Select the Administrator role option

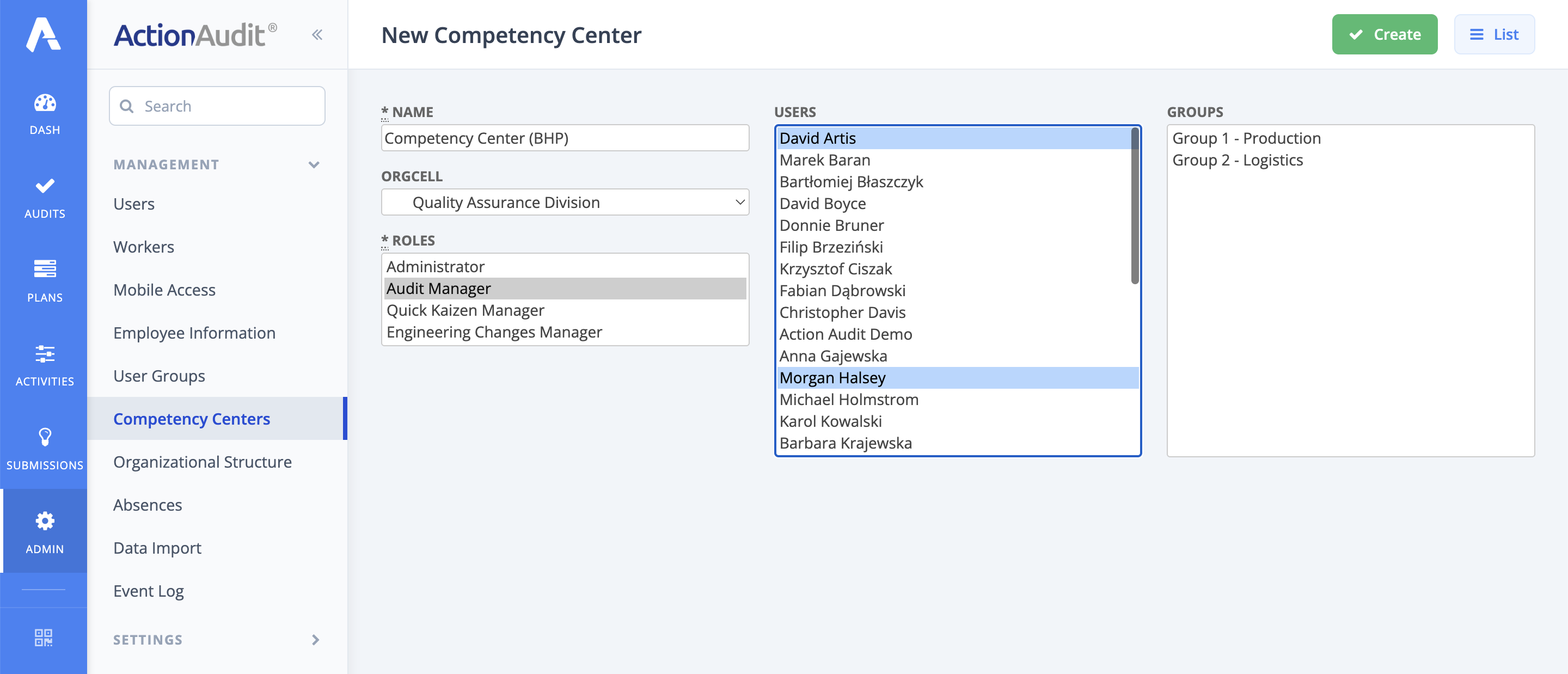pos(435,267)
